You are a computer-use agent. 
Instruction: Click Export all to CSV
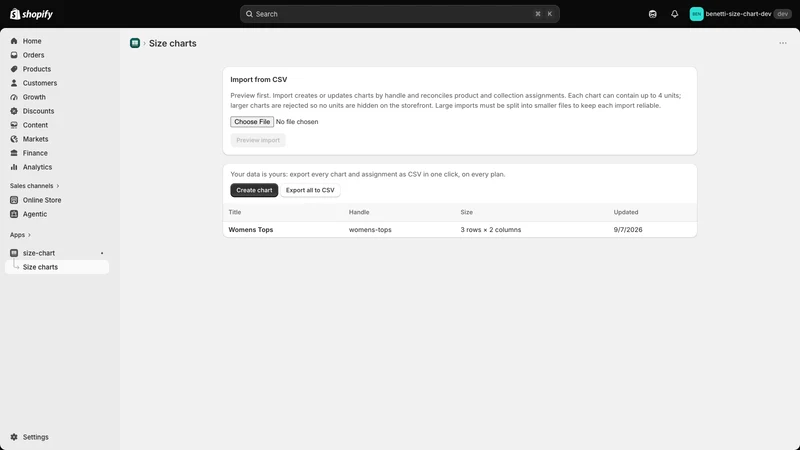coord(310,190)
